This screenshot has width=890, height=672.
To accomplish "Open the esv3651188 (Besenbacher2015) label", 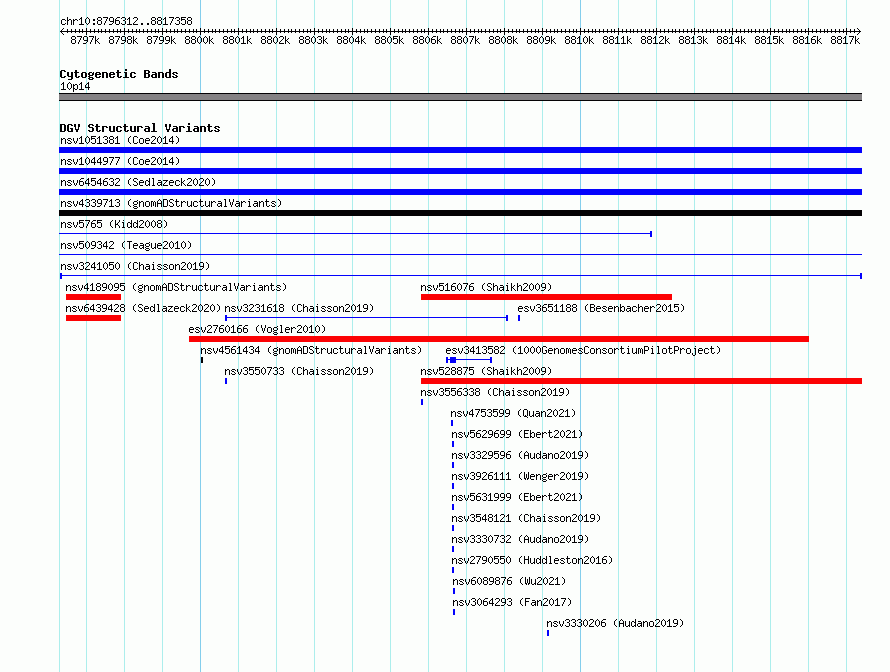I will (601, 308).
